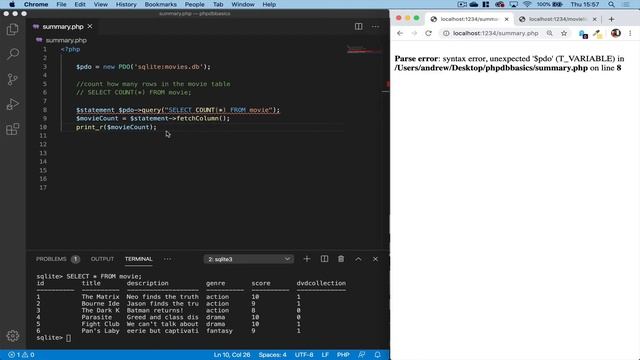Place cursor on print_r($movieCount) line
This screenshot has width=640, height=360.
116,127
